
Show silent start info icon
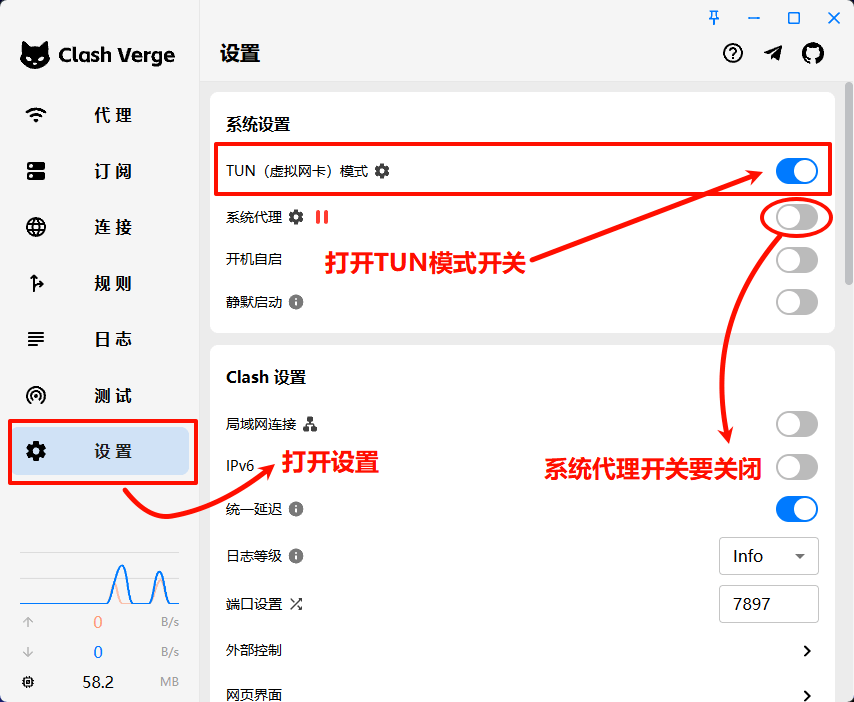(x=296, y=302)
